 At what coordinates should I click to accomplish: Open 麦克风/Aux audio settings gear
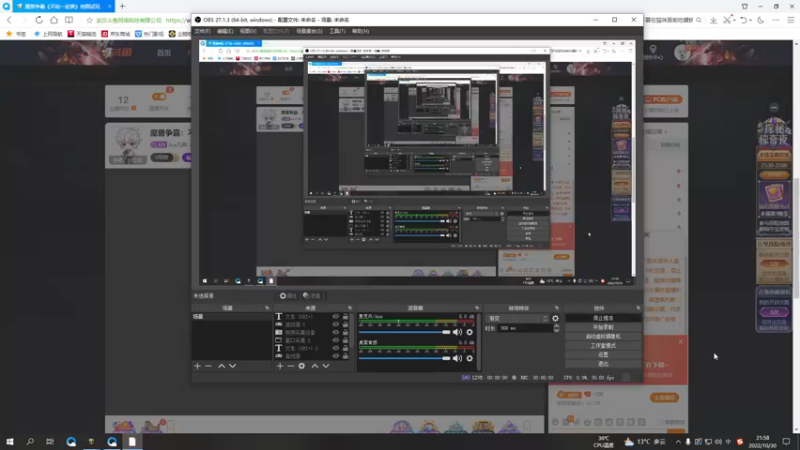click(469, 332)
